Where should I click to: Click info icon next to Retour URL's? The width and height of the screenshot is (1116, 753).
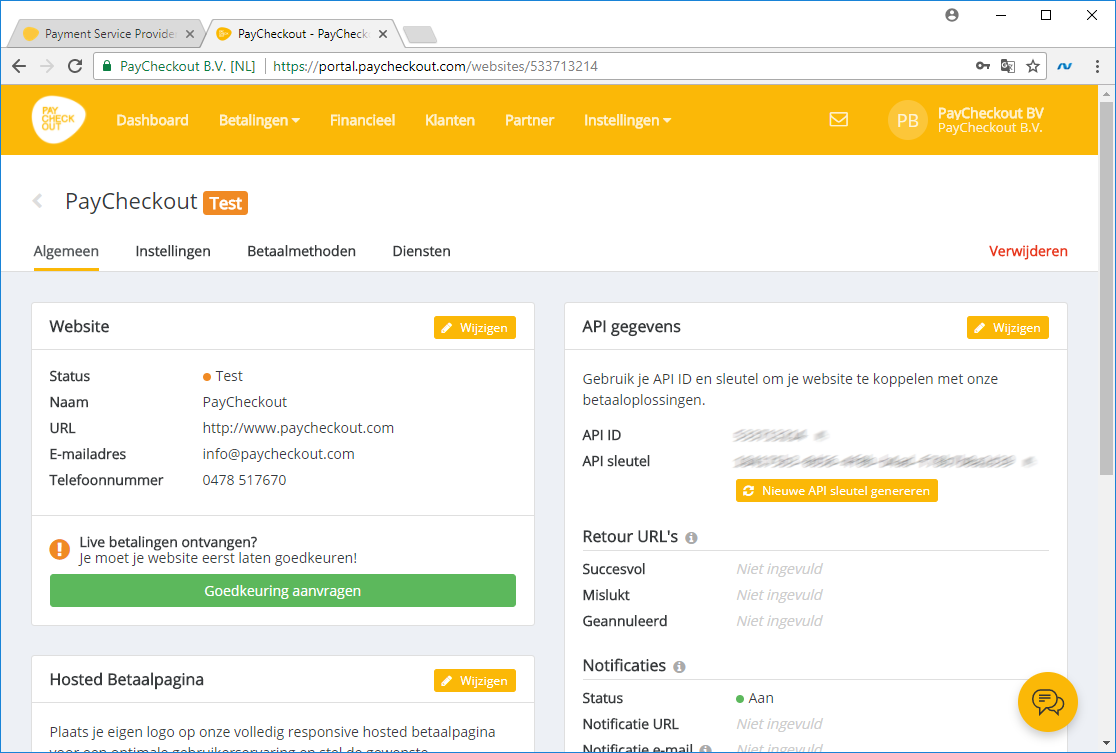tap(691, 538)
